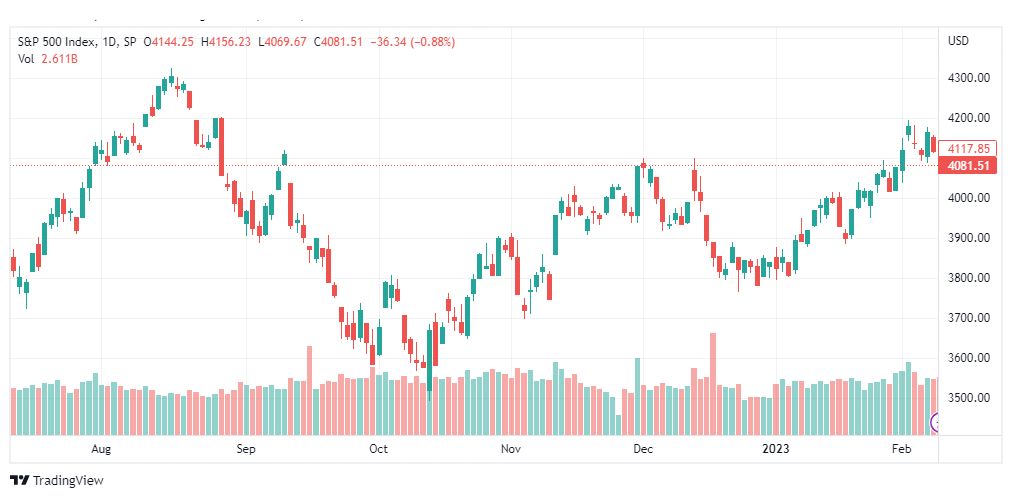Click the -36.34 (-0.88%) change value
The height and width of the screenshot is (498, 1012).
coord(412,42)
